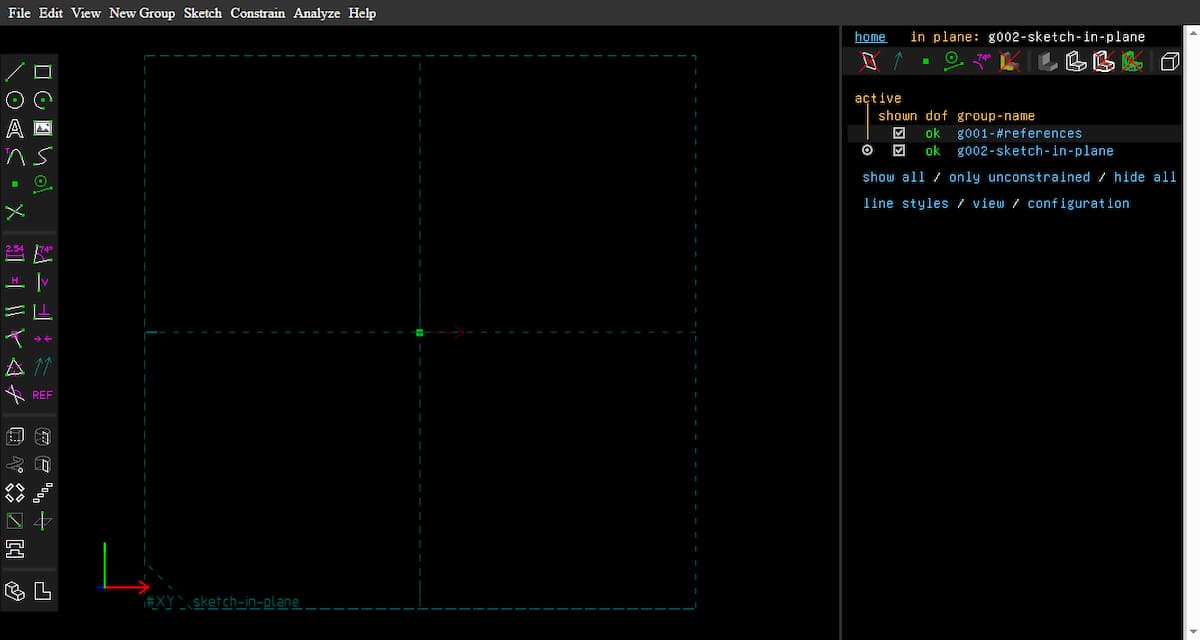Click the 'show all' link
This screenshot has height=640, width=1200.
tap(894, 177)
